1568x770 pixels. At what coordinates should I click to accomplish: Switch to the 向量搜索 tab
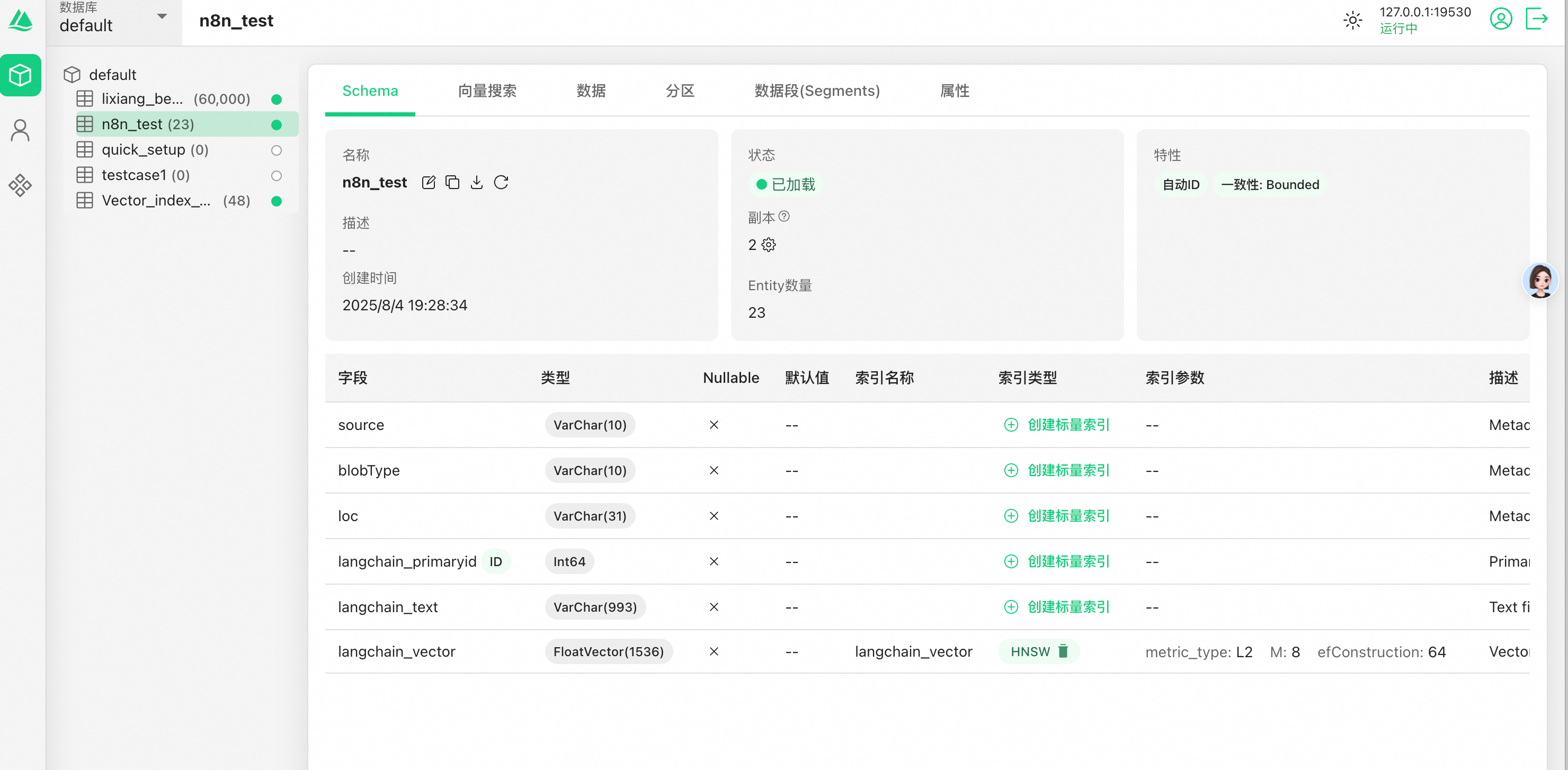(x=487, y=91)
